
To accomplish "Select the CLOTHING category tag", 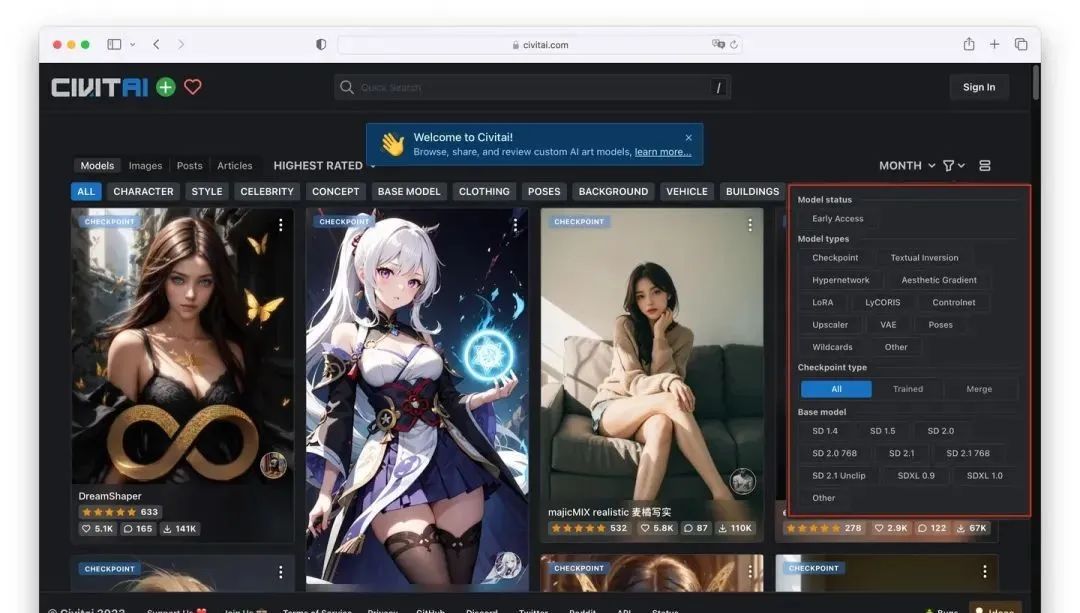I will pyautogui.click(x=484, y=191).
